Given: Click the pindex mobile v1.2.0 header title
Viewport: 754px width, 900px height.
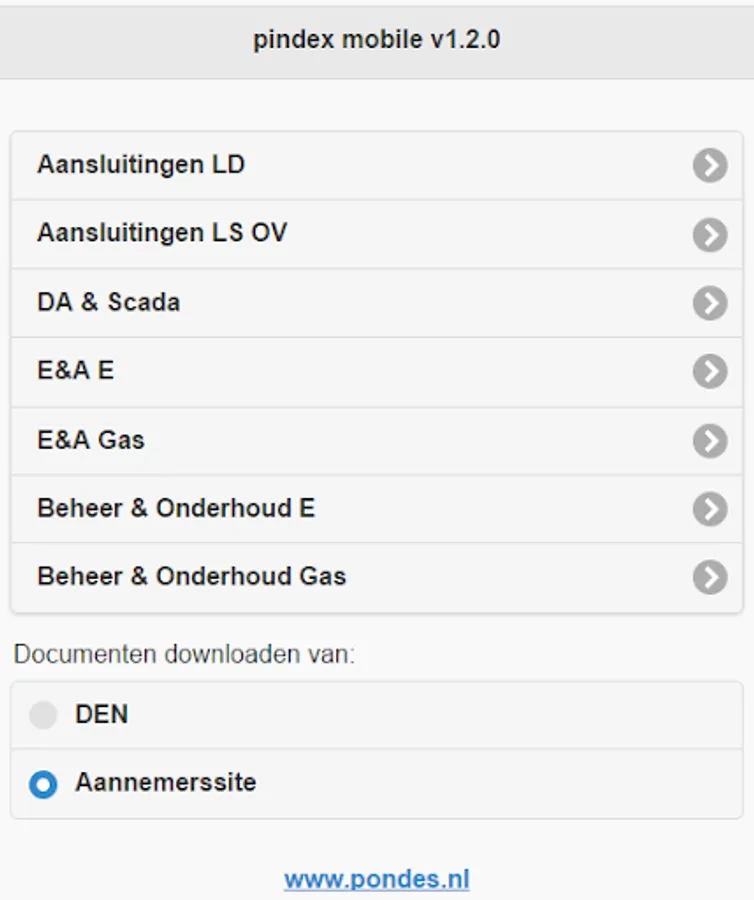Looking at the screenshot, I should [377, 40].
